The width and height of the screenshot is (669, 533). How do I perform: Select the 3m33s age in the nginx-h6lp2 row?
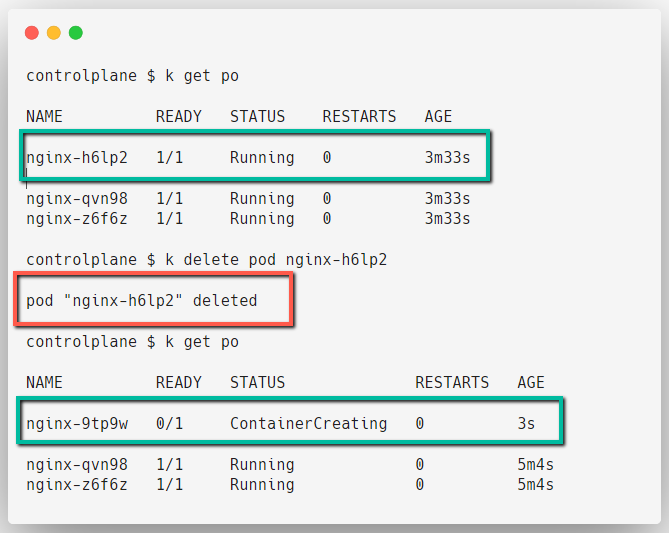[x=448, y=157]
